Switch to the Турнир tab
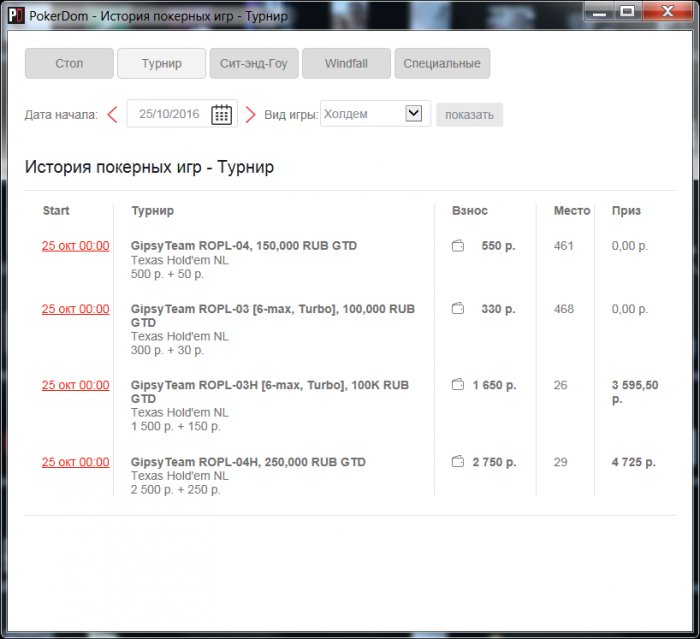 [162, 63]
